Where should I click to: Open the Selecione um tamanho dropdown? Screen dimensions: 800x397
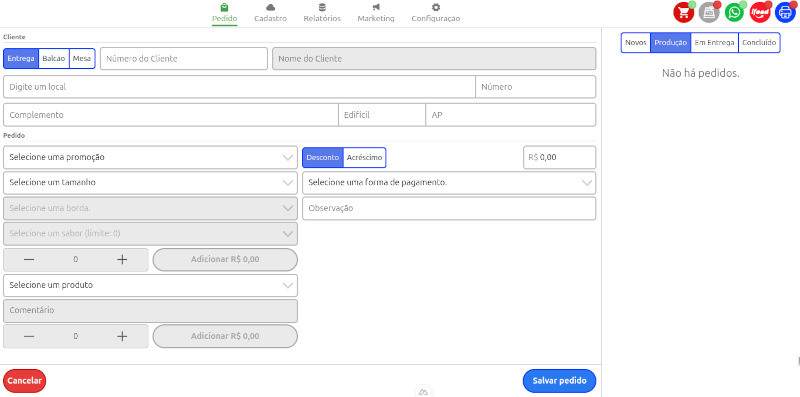151,183
